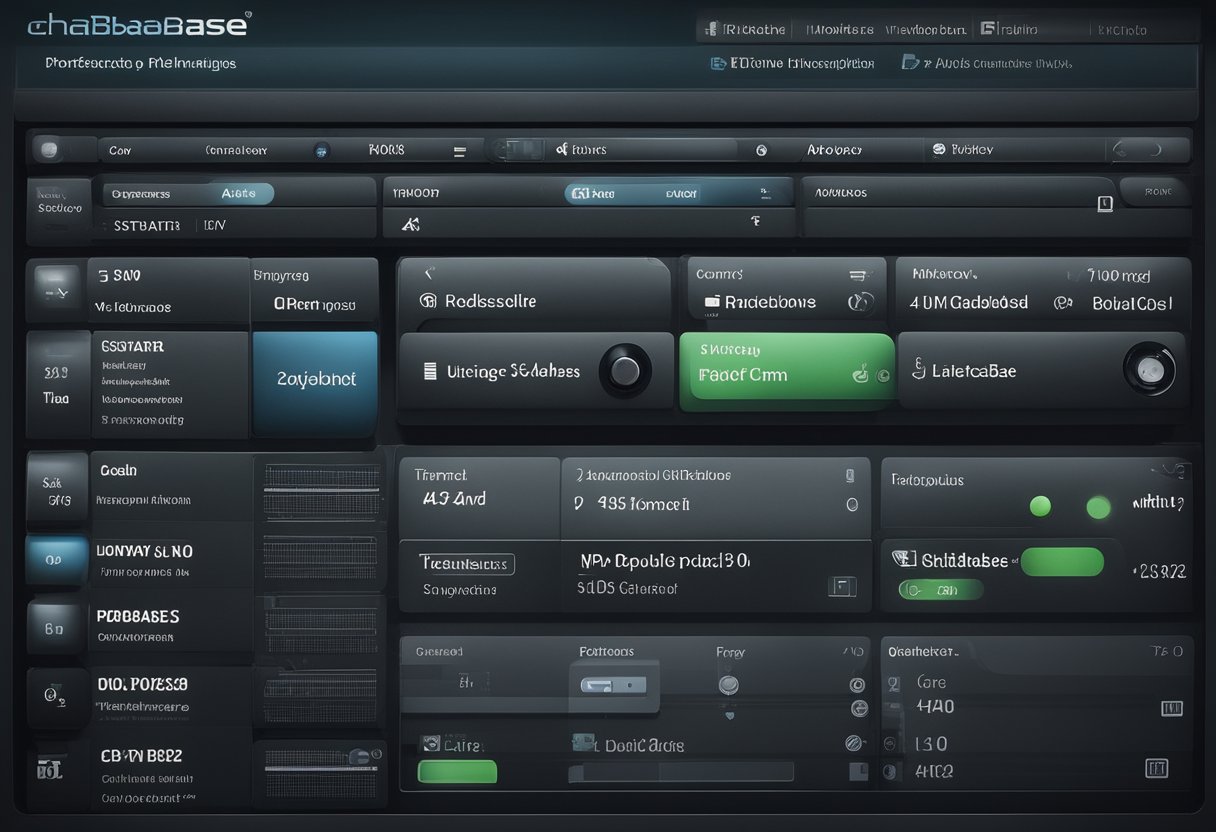Click the round dial in the LafetcaBae panel

1148,369
